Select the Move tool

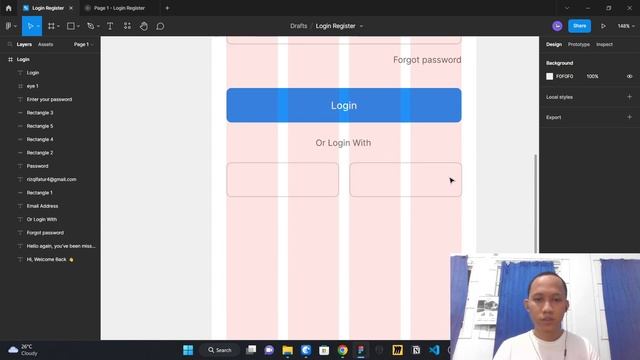click(30, 26)
